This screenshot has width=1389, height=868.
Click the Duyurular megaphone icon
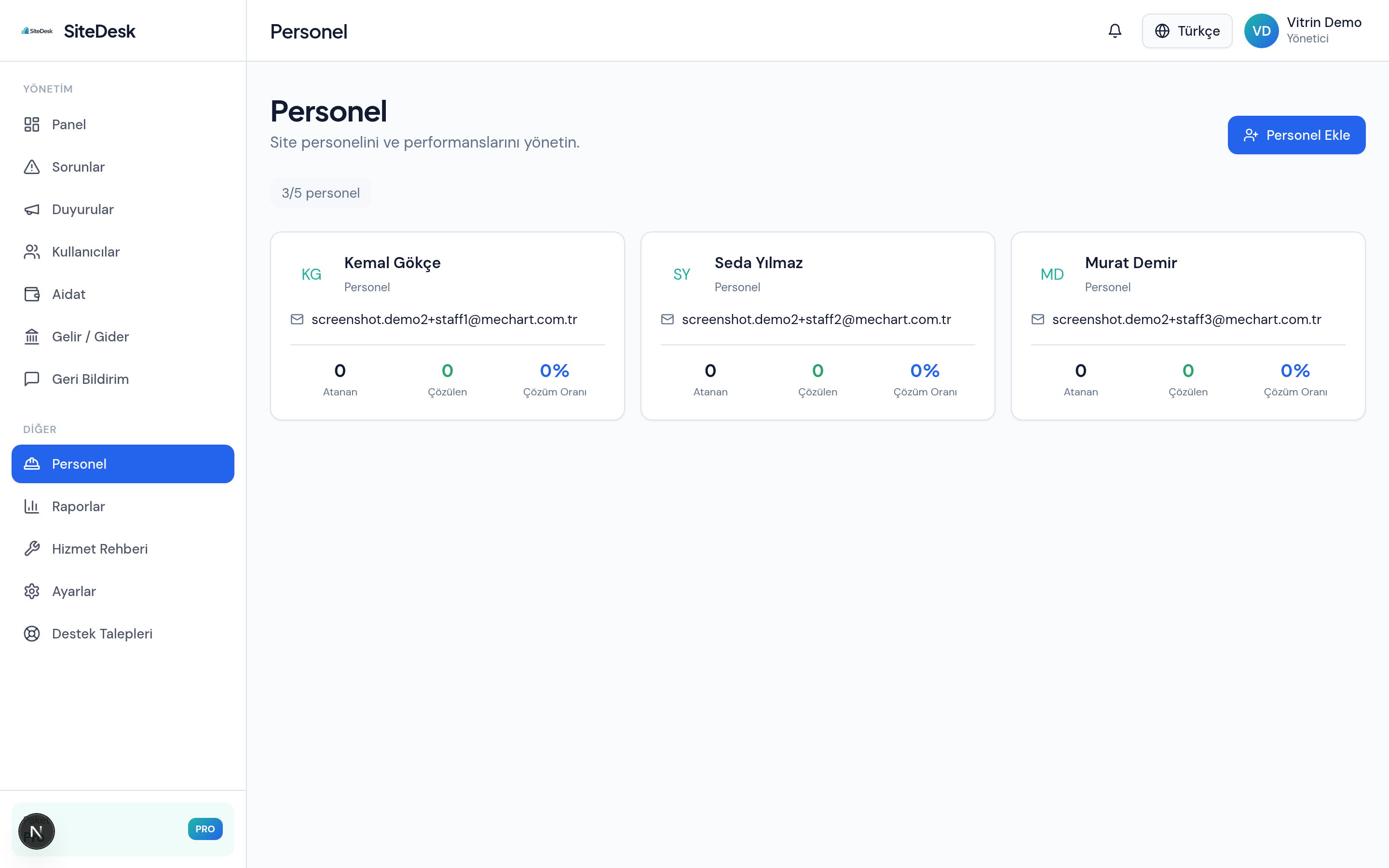(31, 210)
